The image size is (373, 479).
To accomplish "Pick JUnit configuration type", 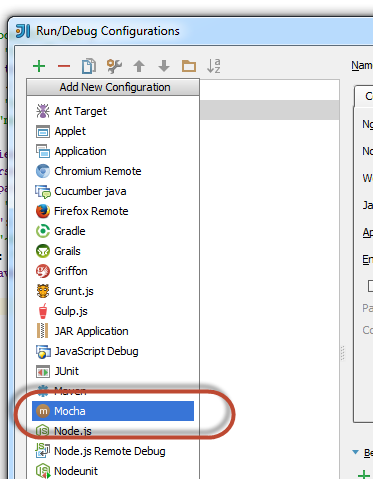I will (x=113, y=371).
